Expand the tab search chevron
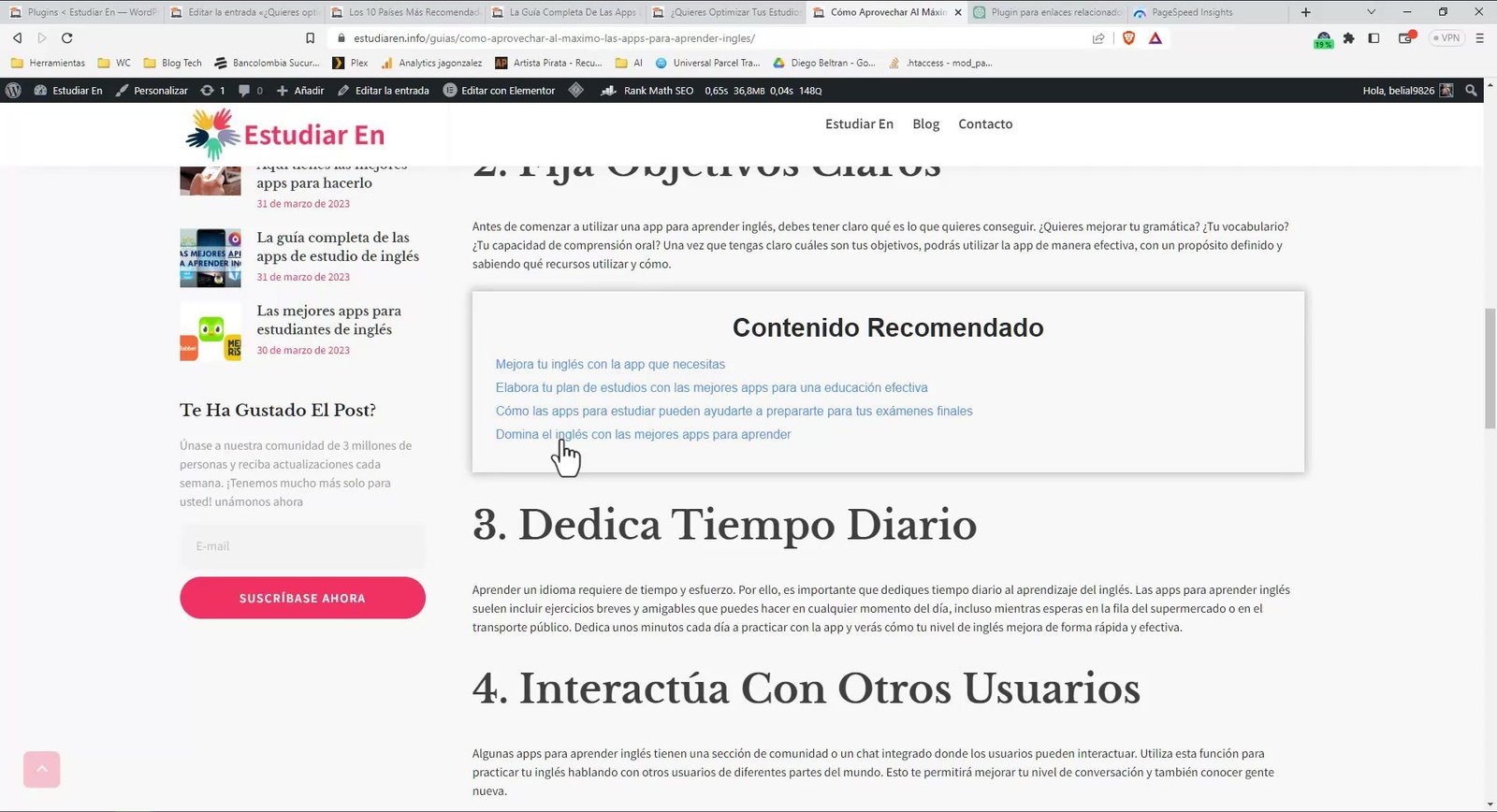The height and width of the screenshot is (812, 1497). [1371, 12]
